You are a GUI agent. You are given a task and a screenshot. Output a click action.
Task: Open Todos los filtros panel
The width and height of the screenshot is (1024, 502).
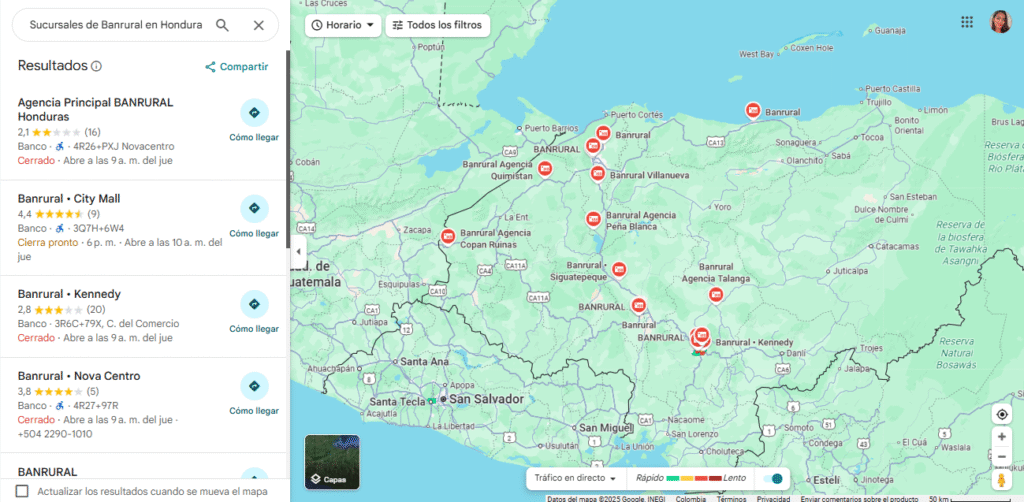click(438, 25)
